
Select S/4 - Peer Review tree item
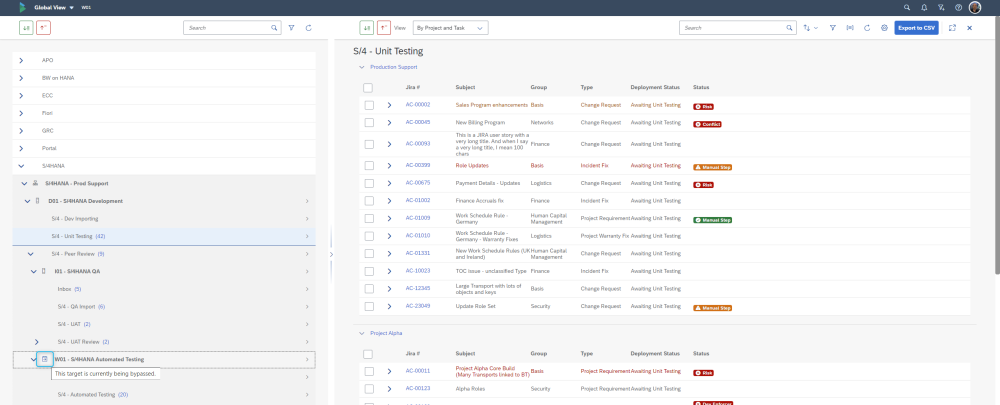point(73,254)
